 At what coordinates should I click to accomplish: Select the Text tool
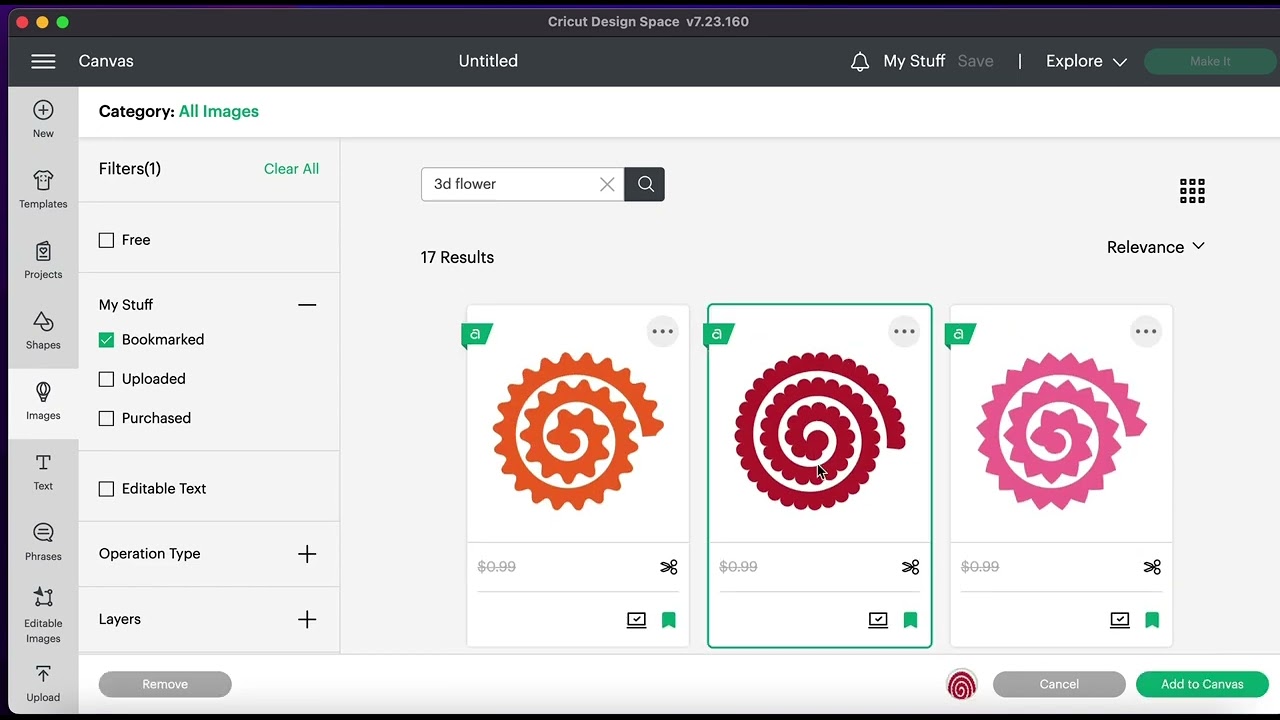point(43,472)
